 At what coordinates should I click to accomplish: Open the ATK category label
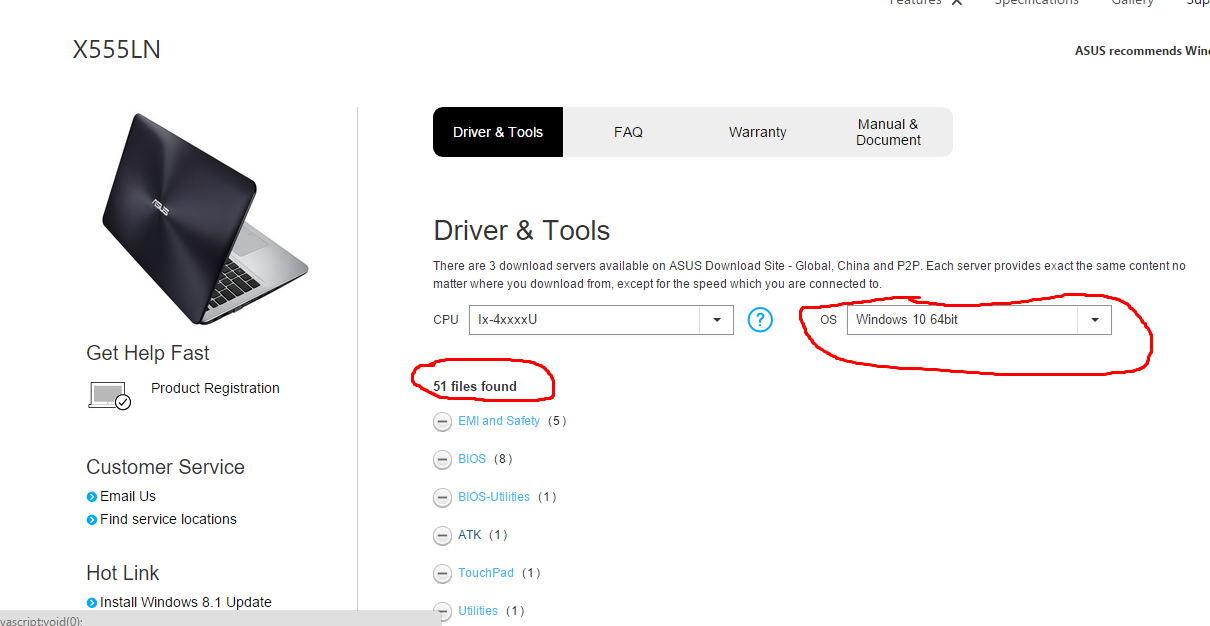(x=470, y=535)
